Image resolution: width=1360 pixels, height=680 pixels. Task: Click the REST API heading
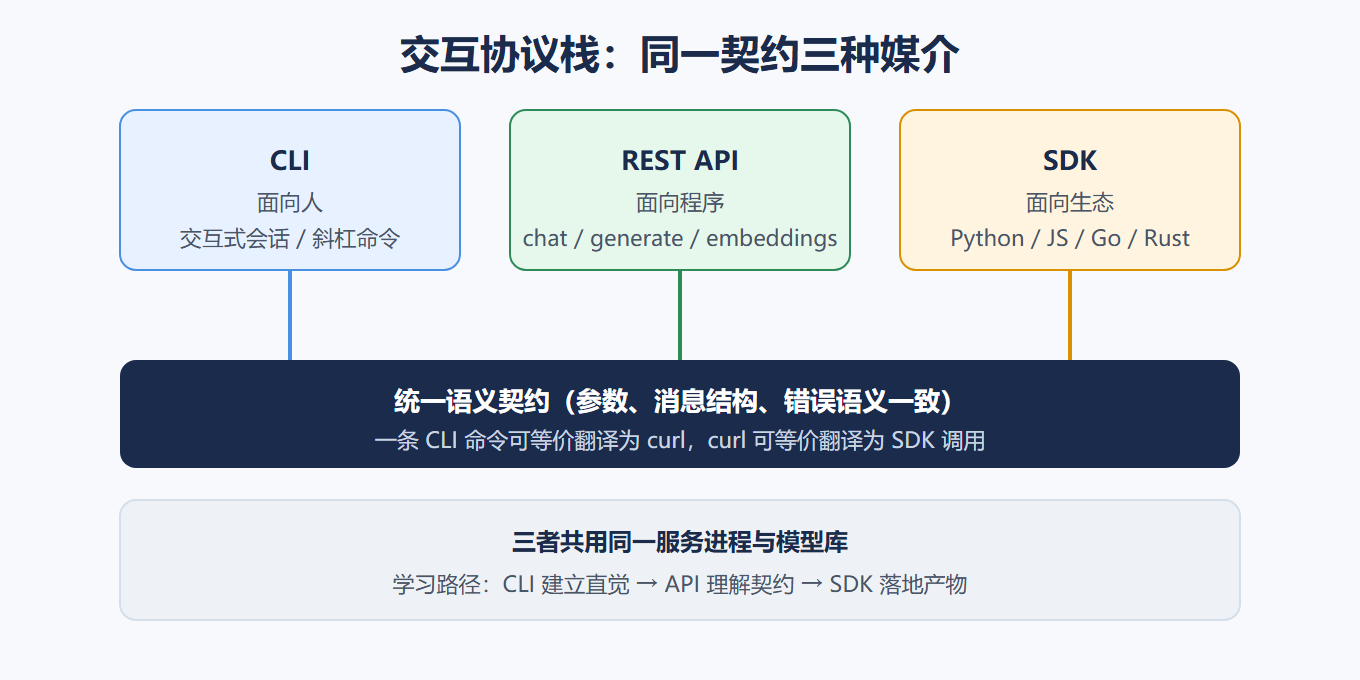680,160
